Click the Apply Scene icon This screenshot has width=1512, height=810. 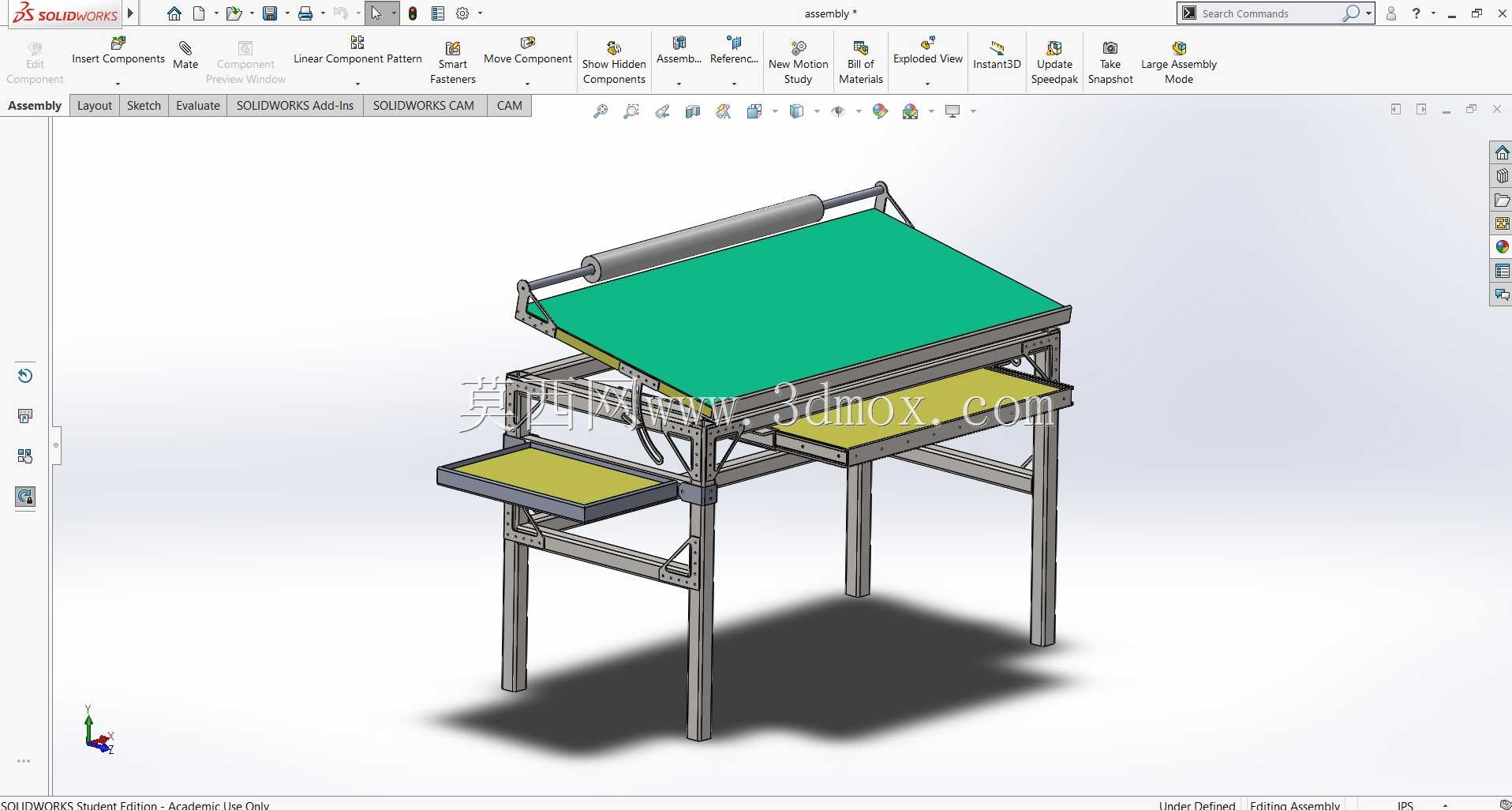910,111
